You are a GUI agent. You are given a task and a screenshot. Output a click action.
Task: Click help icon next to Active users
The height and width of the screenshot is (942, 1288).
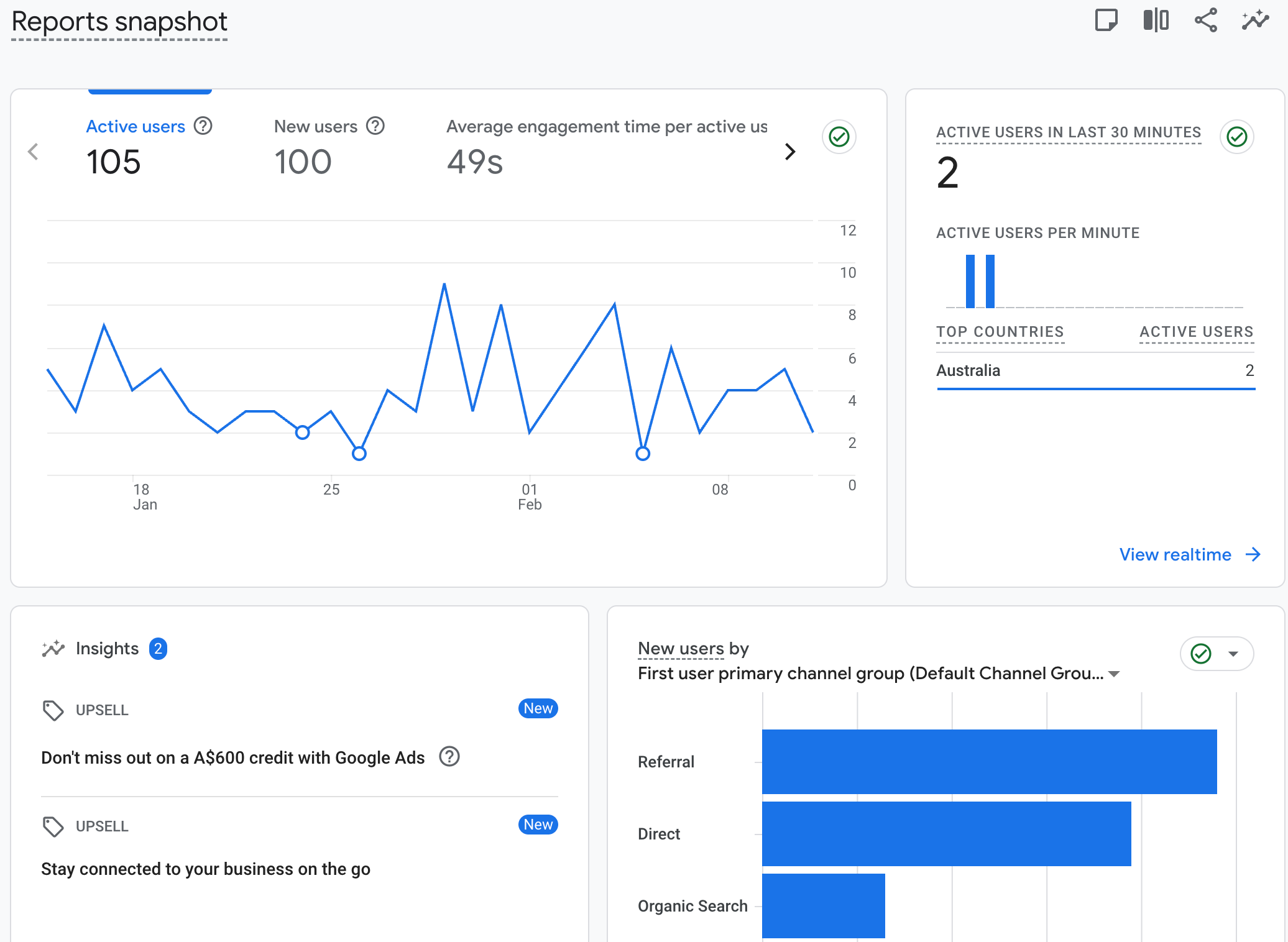pyautogui.click(x=203, y=126)
